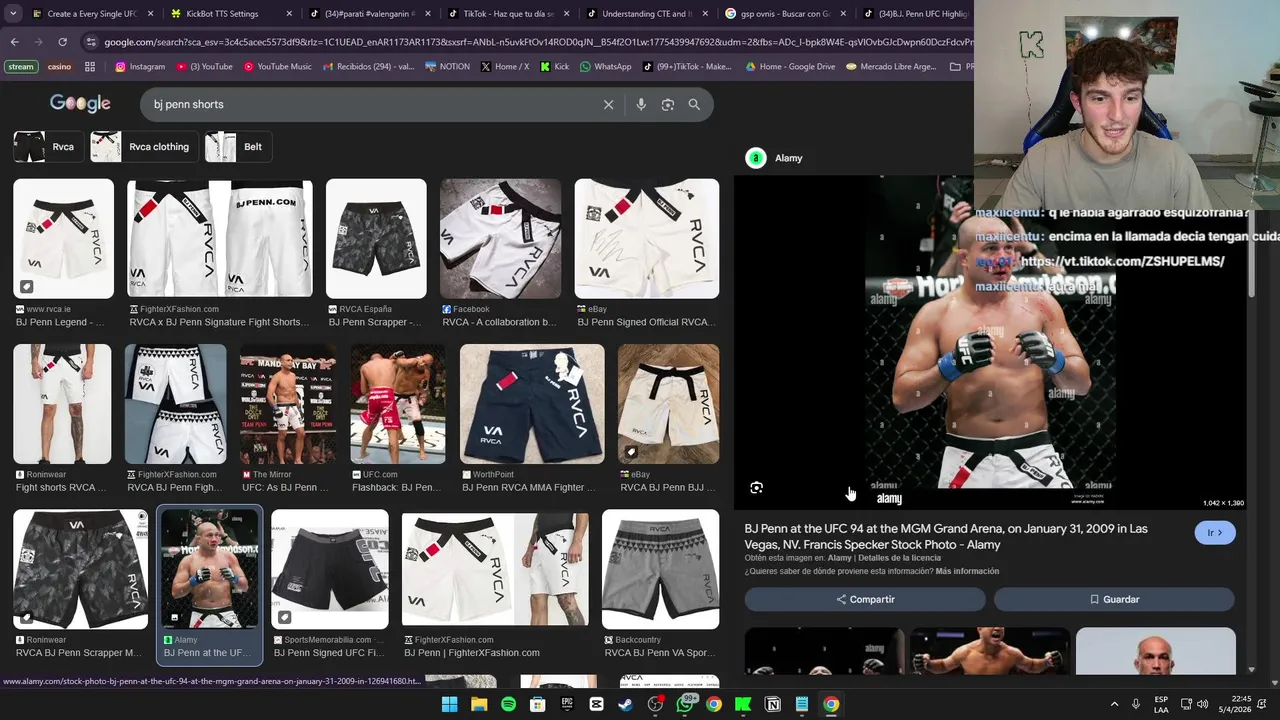
Task: Click in the bj penn shorts search field
Action: 370,104
